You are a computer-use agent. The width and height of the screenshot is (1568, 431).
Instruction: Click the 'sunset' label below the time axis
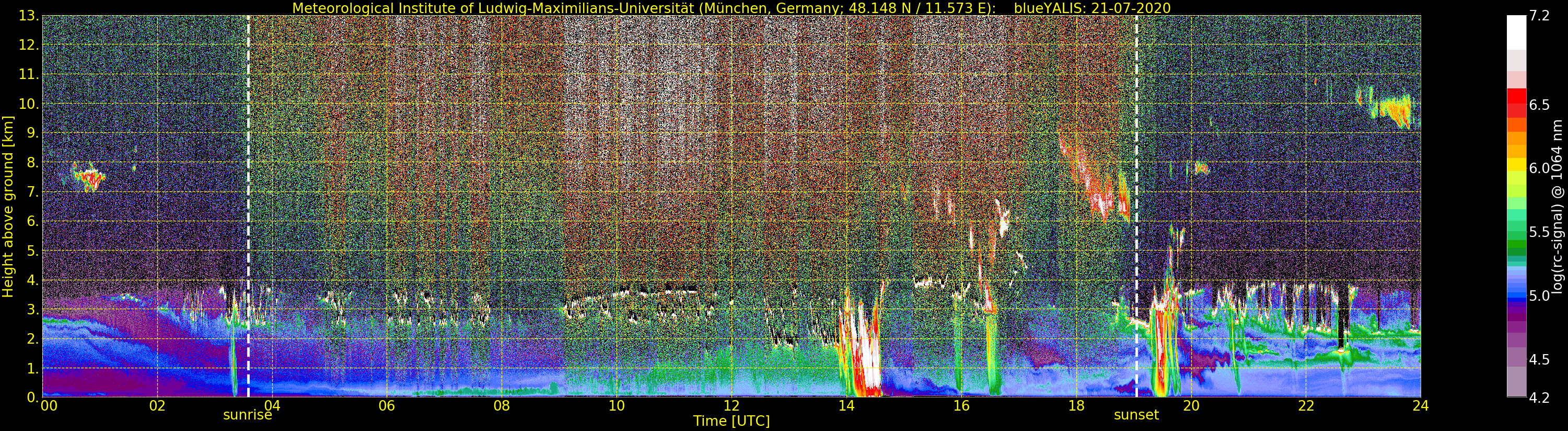coord(1136,415)
